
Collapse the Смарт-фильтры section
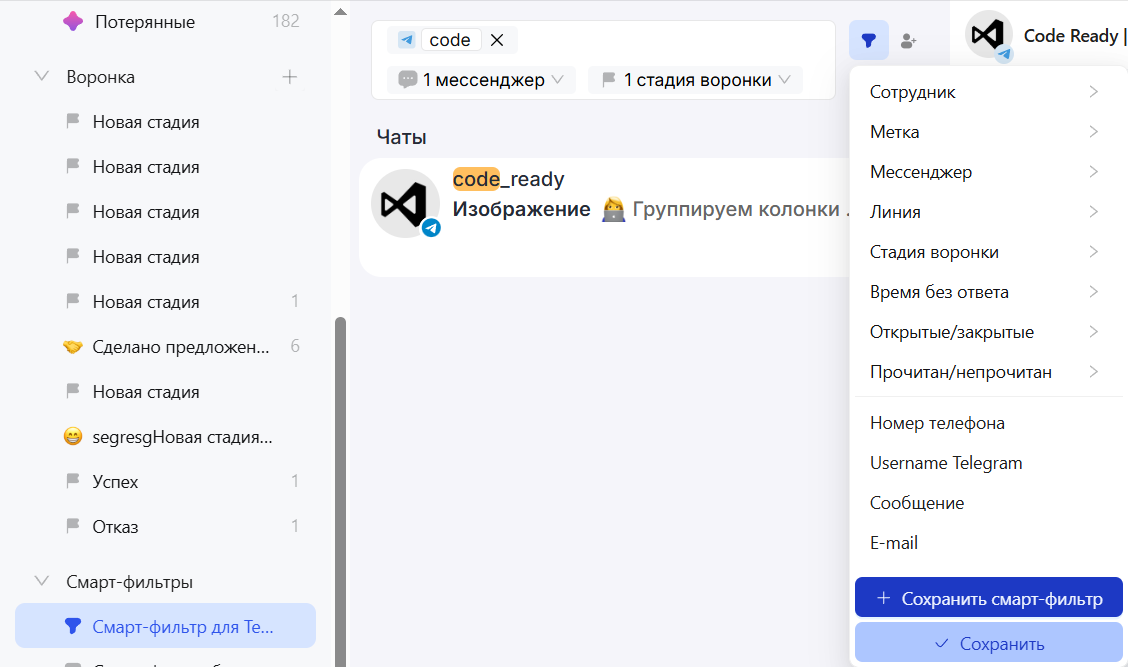[42, 582]
